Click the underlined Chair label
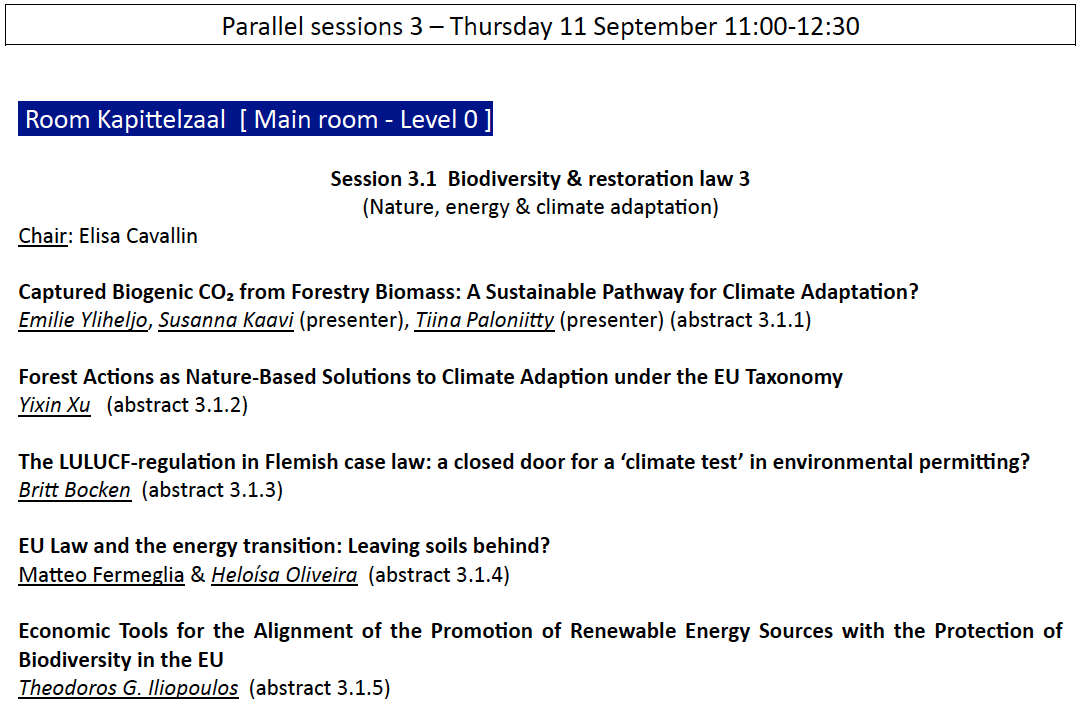Viewport: 1083px width, 709px height. pyautogui.click(x=39, y=236)
